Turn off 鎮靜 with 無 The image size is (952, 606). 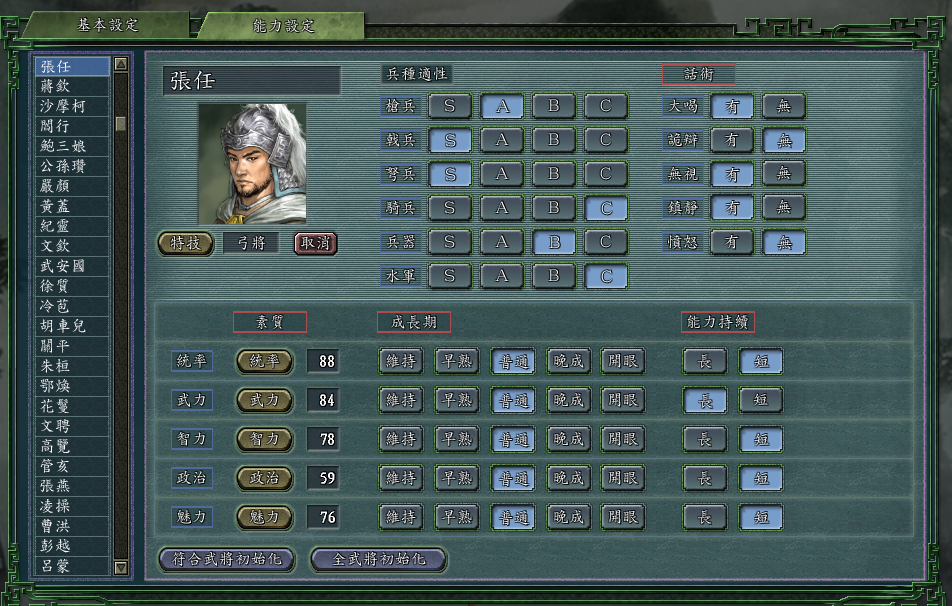click(x=784, y=208)
